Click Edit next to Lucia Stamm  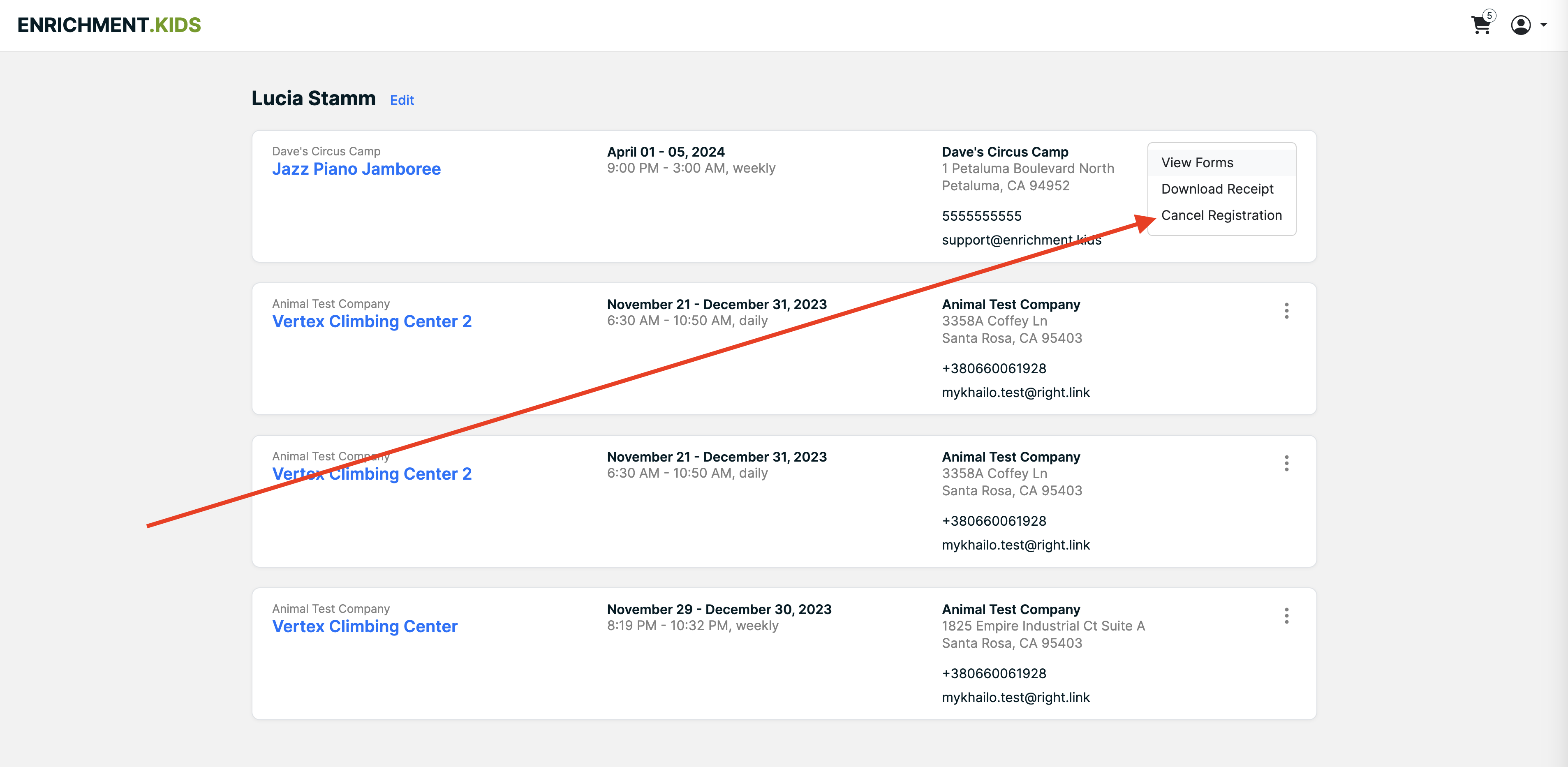coord(402,100)
